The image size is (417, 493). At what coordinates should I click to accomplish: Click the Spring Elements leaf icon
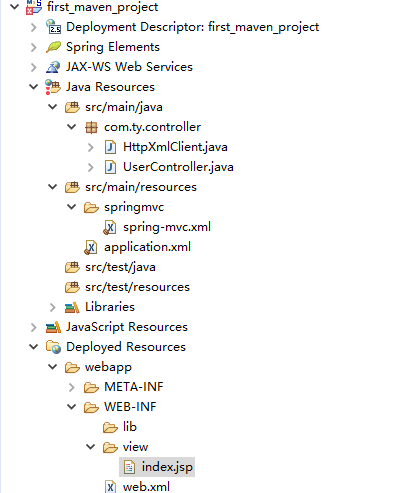coord(53,47)
